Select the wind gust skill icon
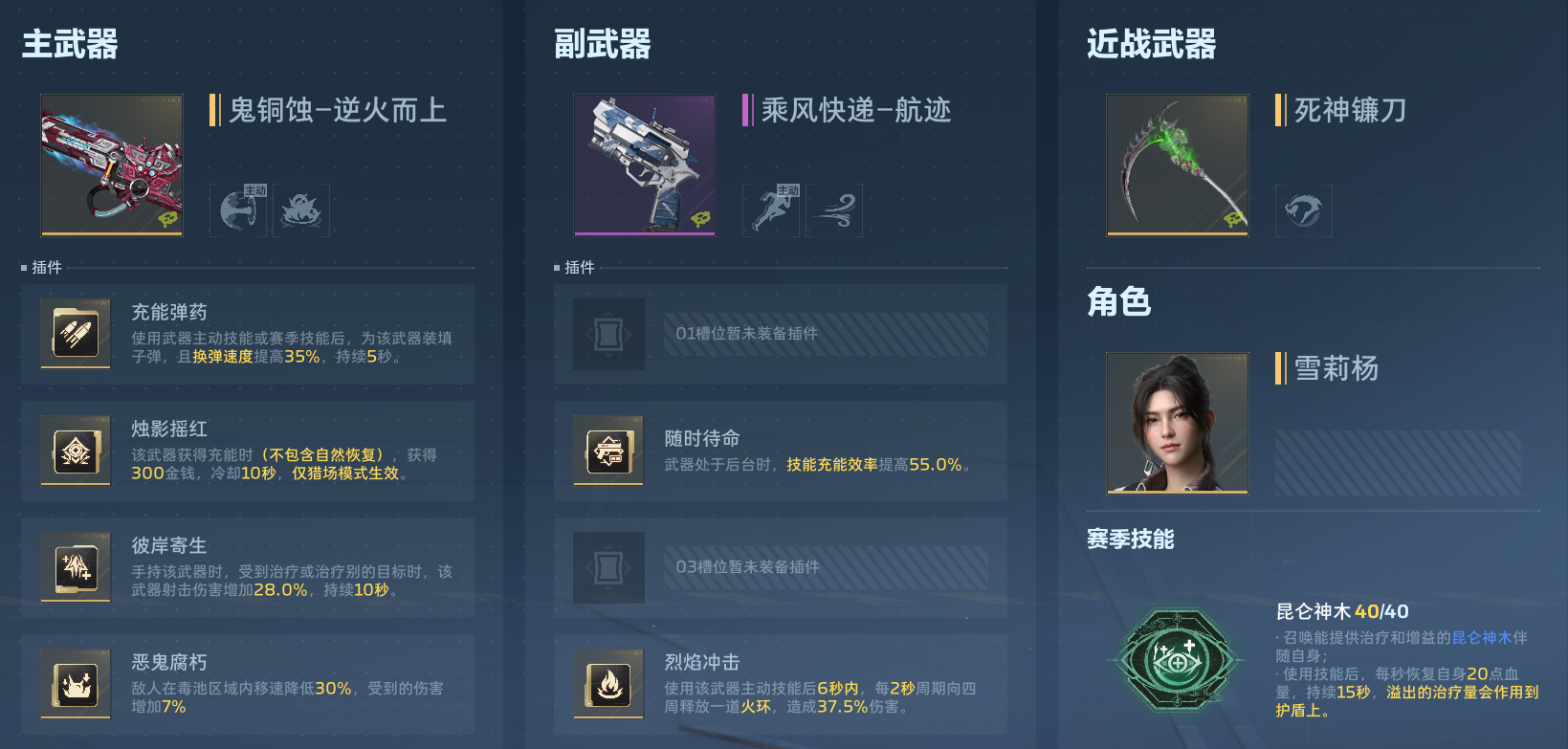1568x749 pixels. pyautogui.click(x=834, y=210)
